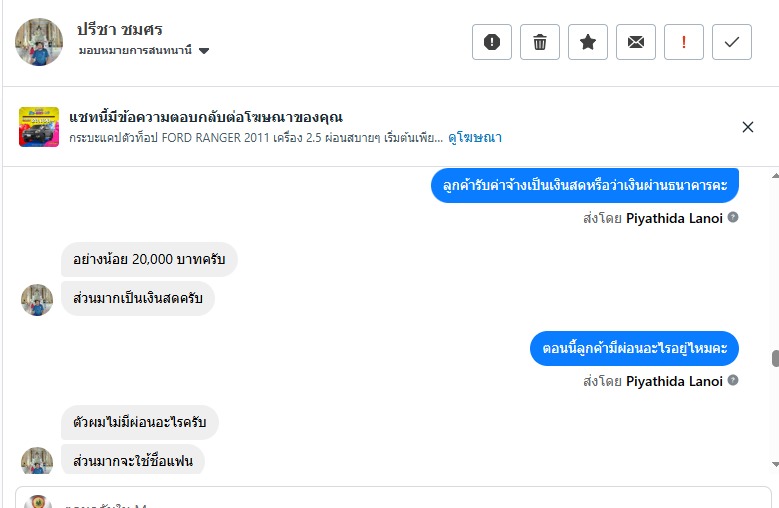The height and width of the screenshot is (508, 779).
Task: Click info icon beside second Piyathida Lanoi label
Action: click(733, 381)
